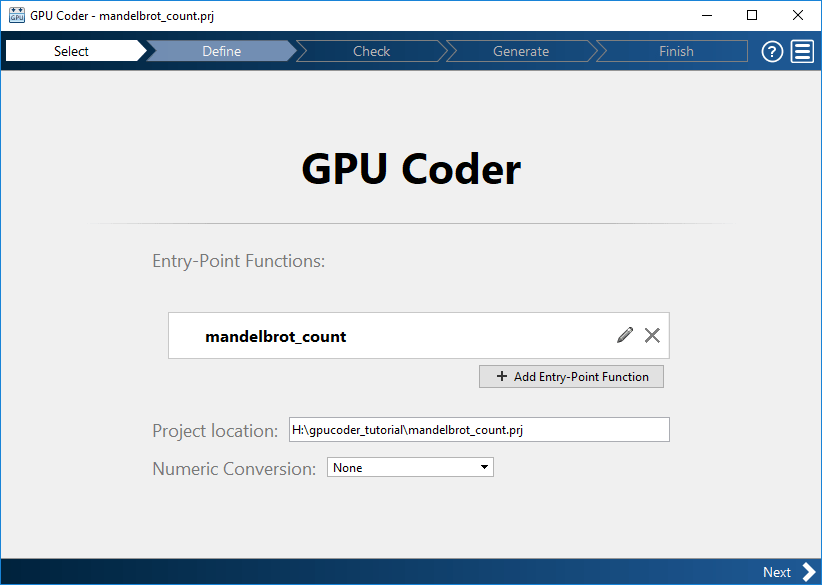
Task: Click the Select step in the workflow bar
Action: pos(71,51)
